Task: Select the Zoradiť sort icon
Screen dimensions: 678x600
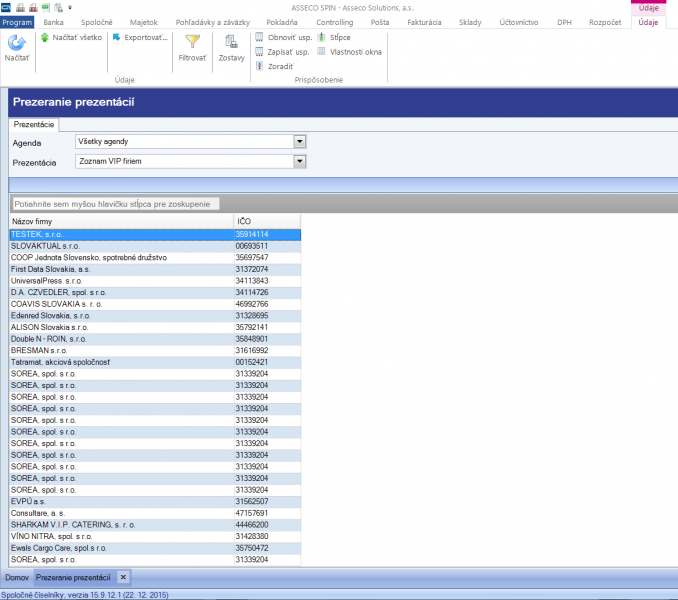Action: [259, 66]
